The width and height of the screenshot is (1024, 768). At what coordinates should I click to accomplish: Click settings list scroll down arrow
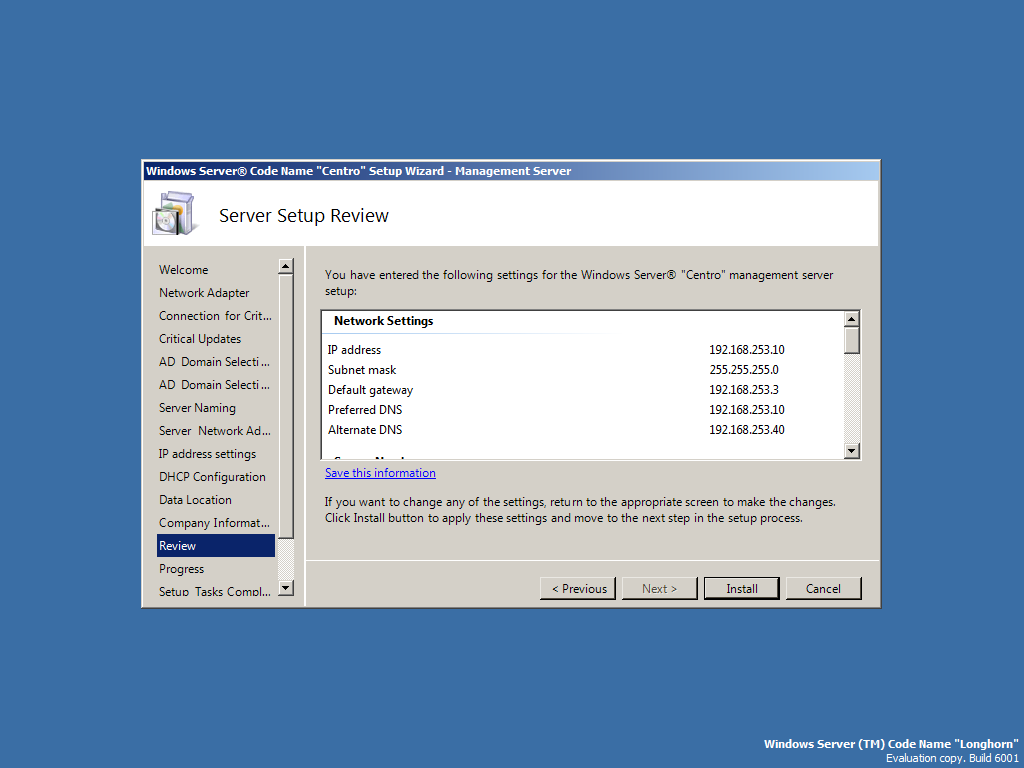851,451
